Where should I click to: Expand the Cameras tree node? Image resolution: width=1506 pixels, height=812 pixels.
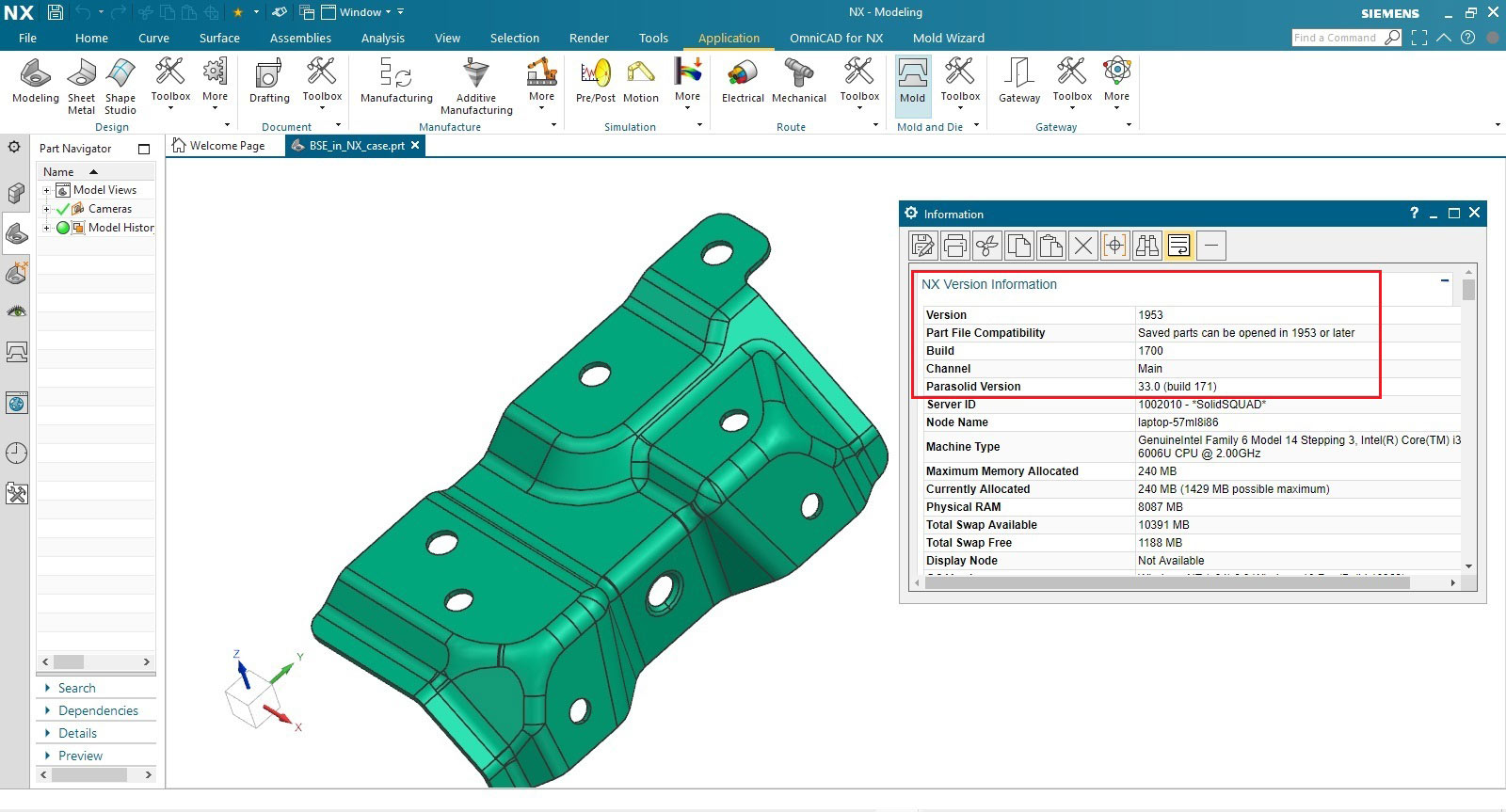46,209
